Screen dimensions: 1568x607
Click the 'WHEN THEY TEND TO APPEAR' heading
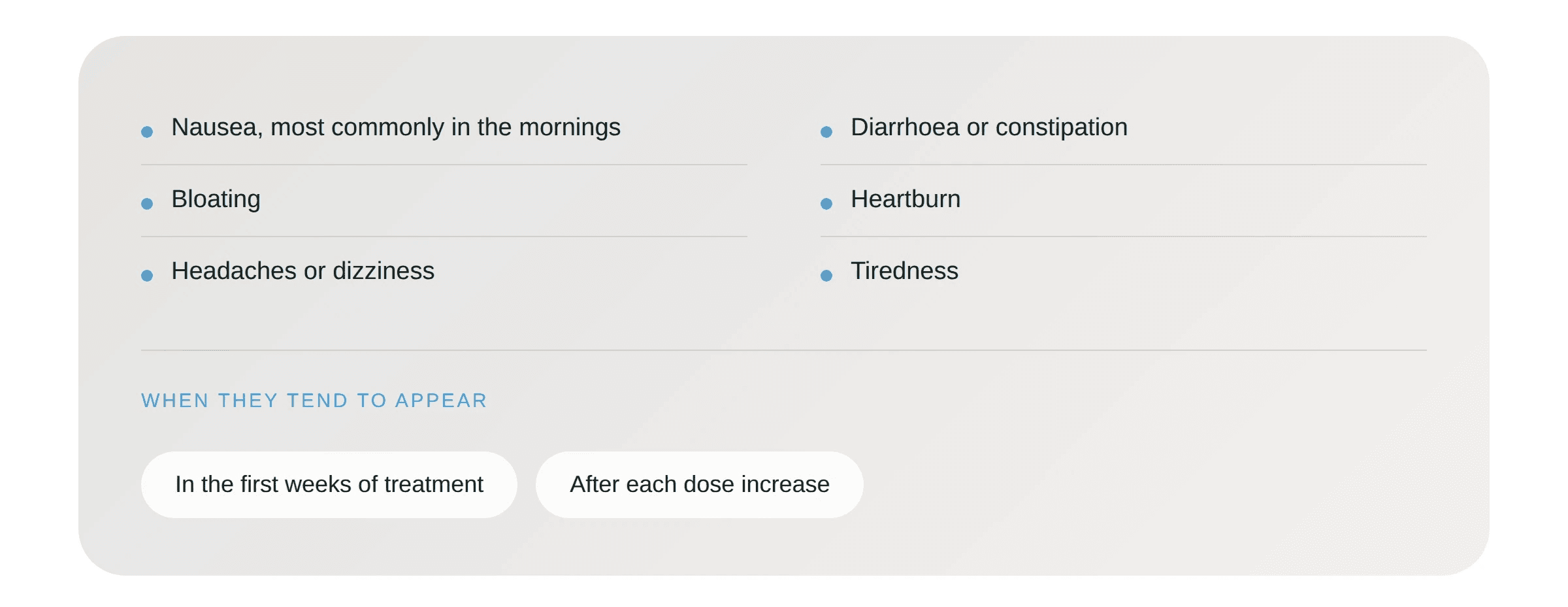(x=314, y=401)
